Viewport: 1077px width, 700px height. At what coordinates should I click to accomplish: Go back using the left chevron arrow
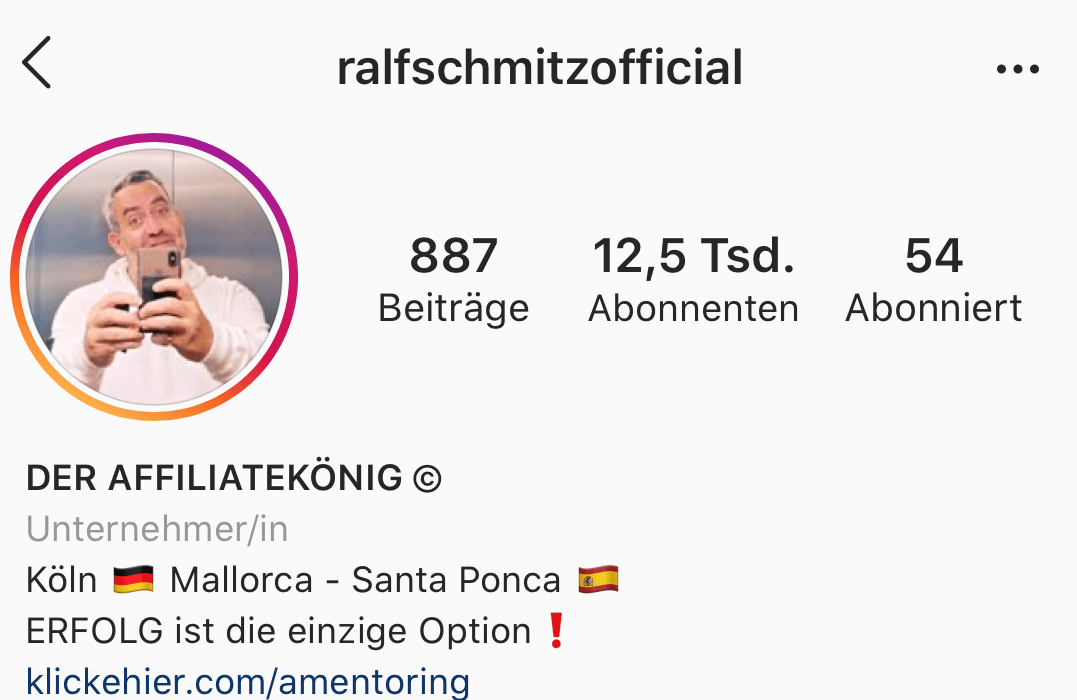pyautogui.click(x=36, y=63)
